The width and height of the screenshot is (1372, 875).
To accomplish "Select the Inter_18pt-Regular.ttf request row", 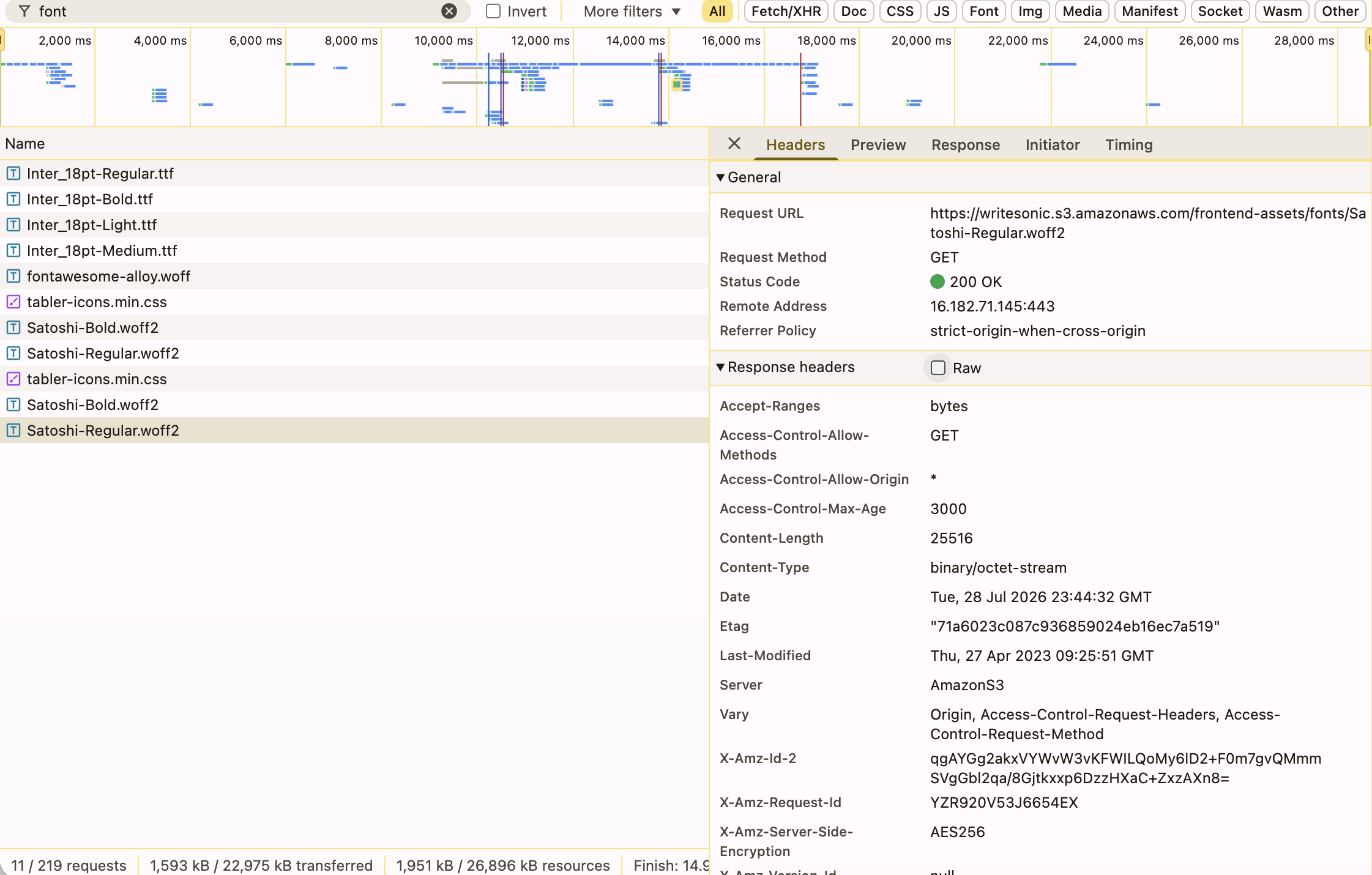I will point(354,173).
